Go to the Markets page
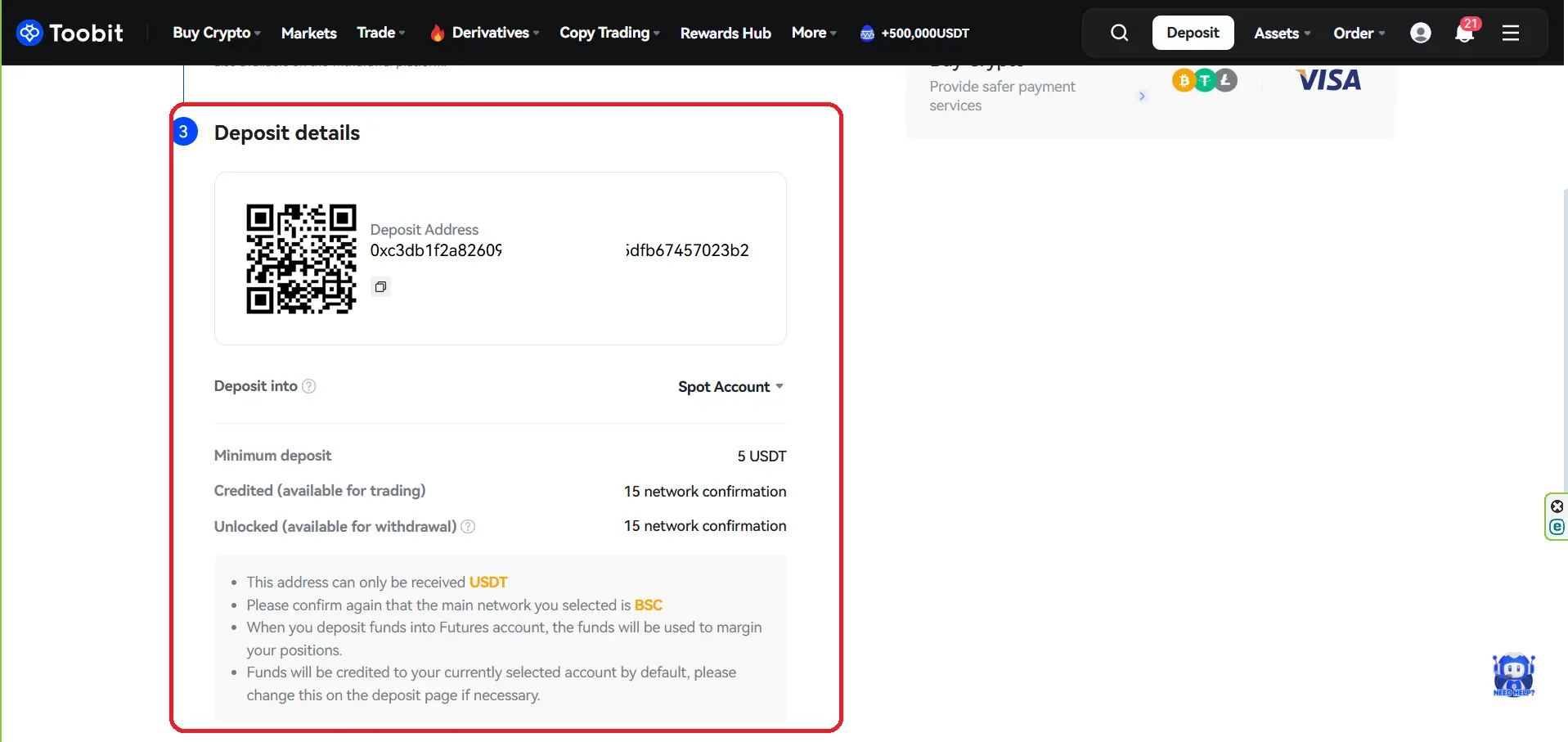1568x742 pixels. coord(308,34)
